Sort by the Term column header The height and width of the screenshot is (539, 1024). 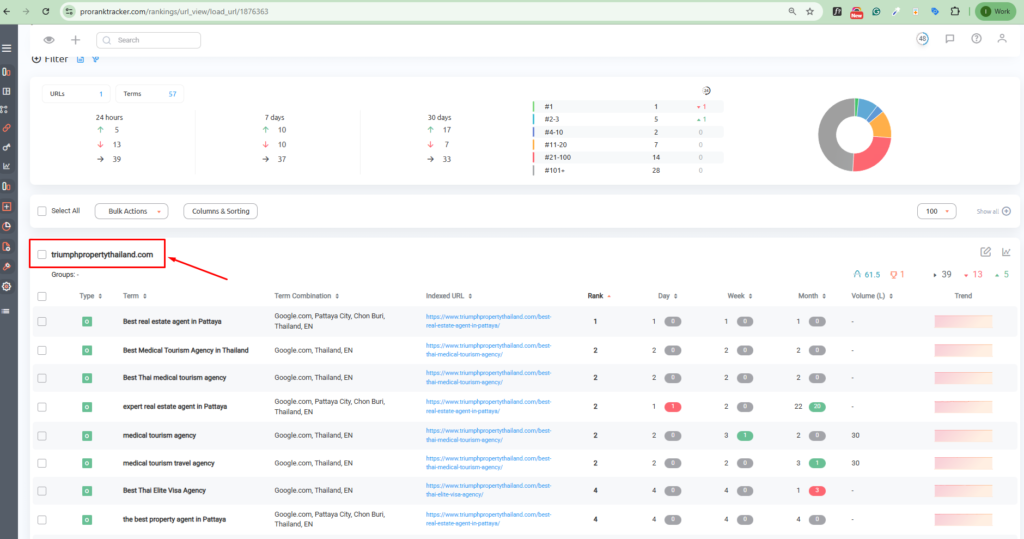pos(135,296)
